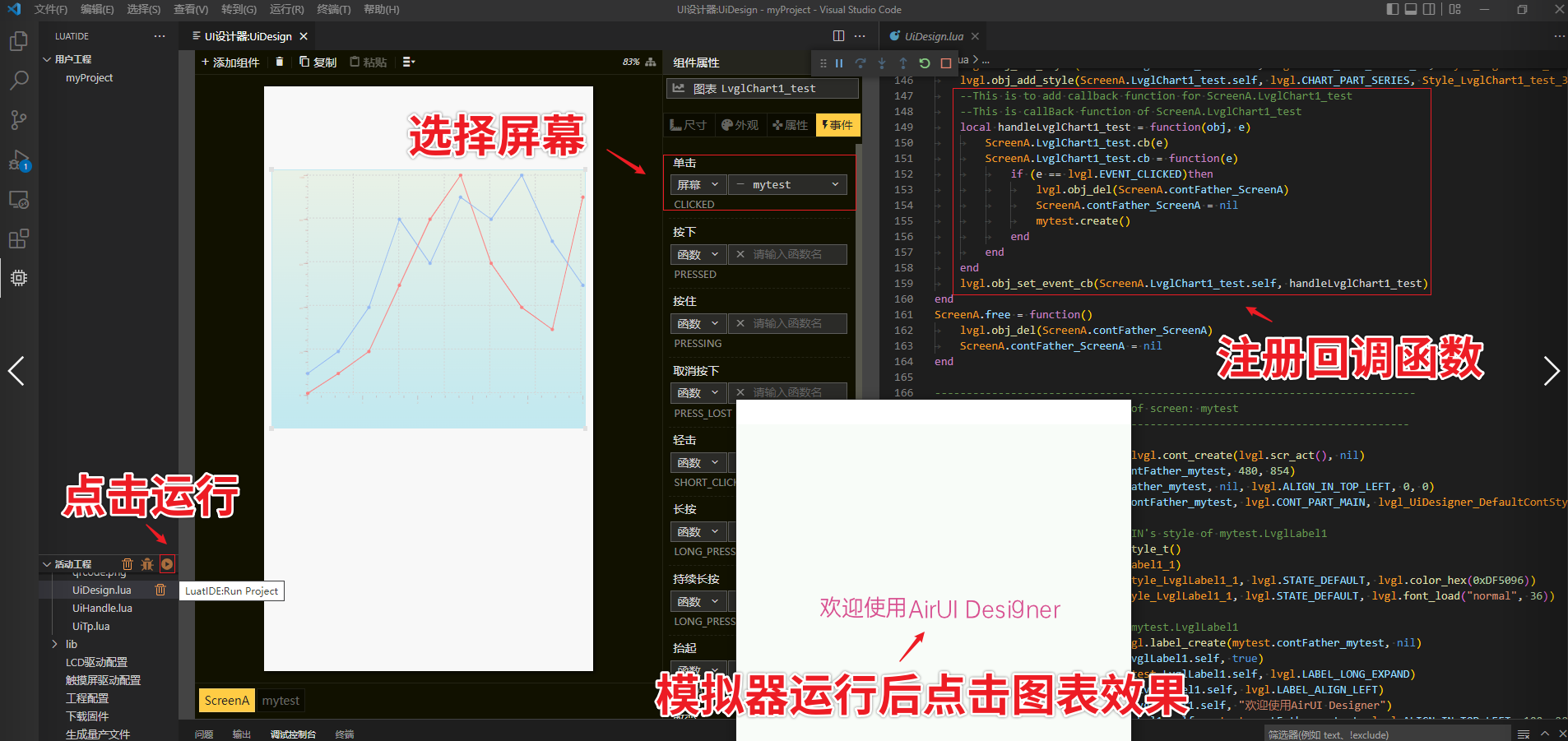Stop debugging with the red square

[946, 63]
